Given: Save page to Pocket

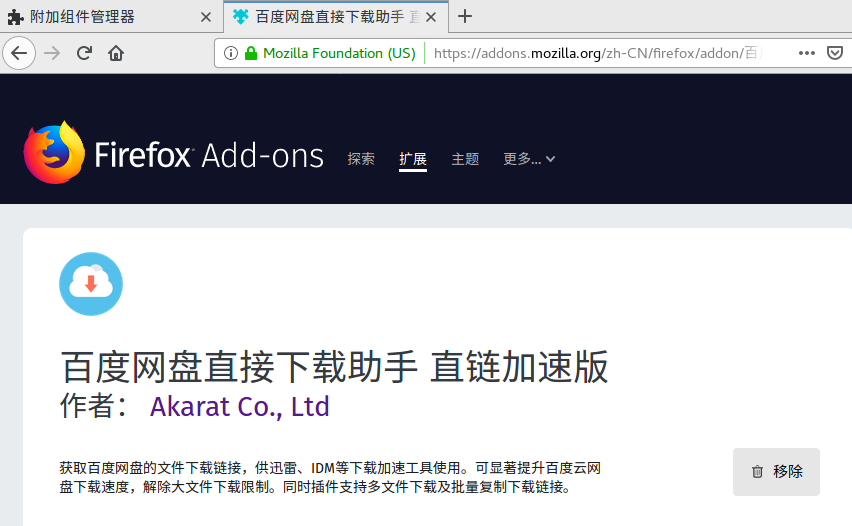Looking at the screenshot, I should pyautogui.click(x=835, y=53).
